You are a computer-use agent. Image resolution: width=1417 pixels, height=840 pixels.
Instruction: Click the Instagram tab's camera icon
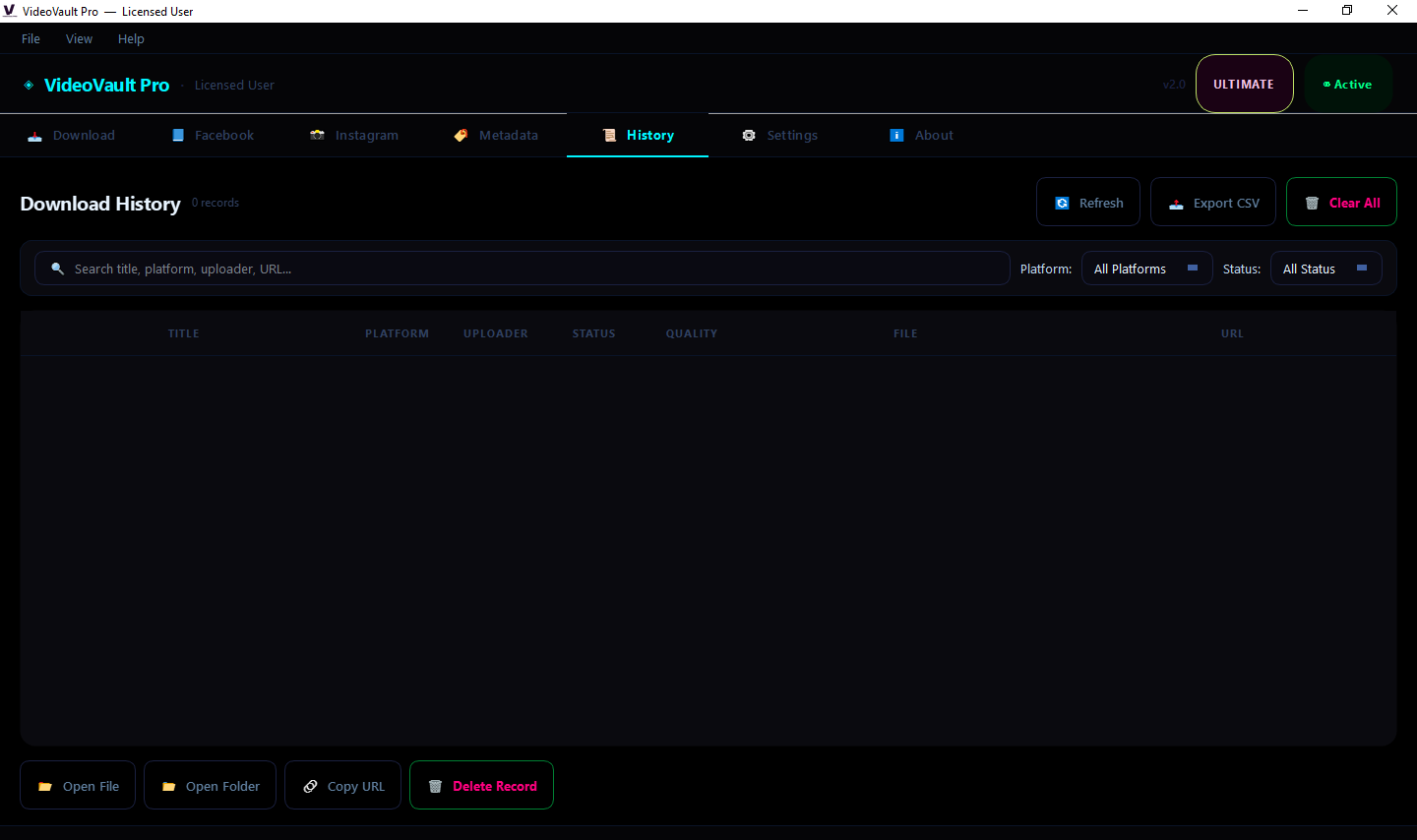pos(317,136)
